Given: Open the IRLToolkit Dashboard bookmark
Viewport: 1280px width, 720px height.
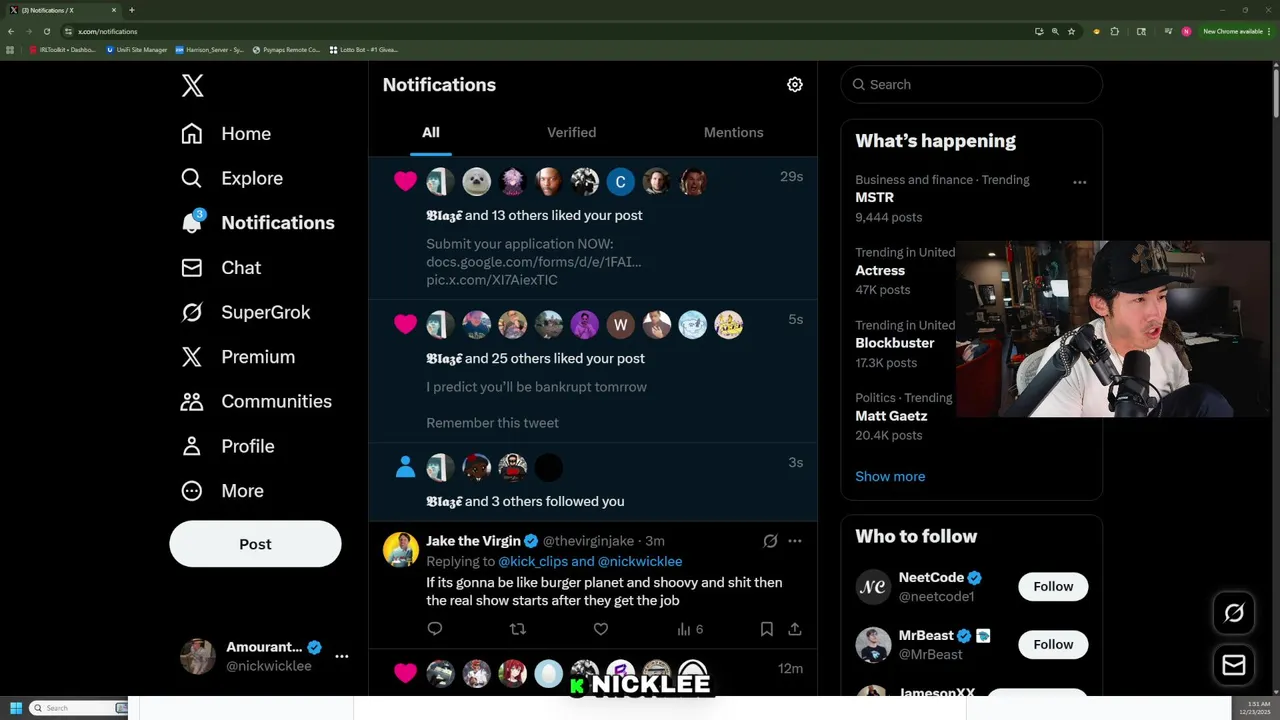Looking at the screenshot, I should [x=63, y=49].
